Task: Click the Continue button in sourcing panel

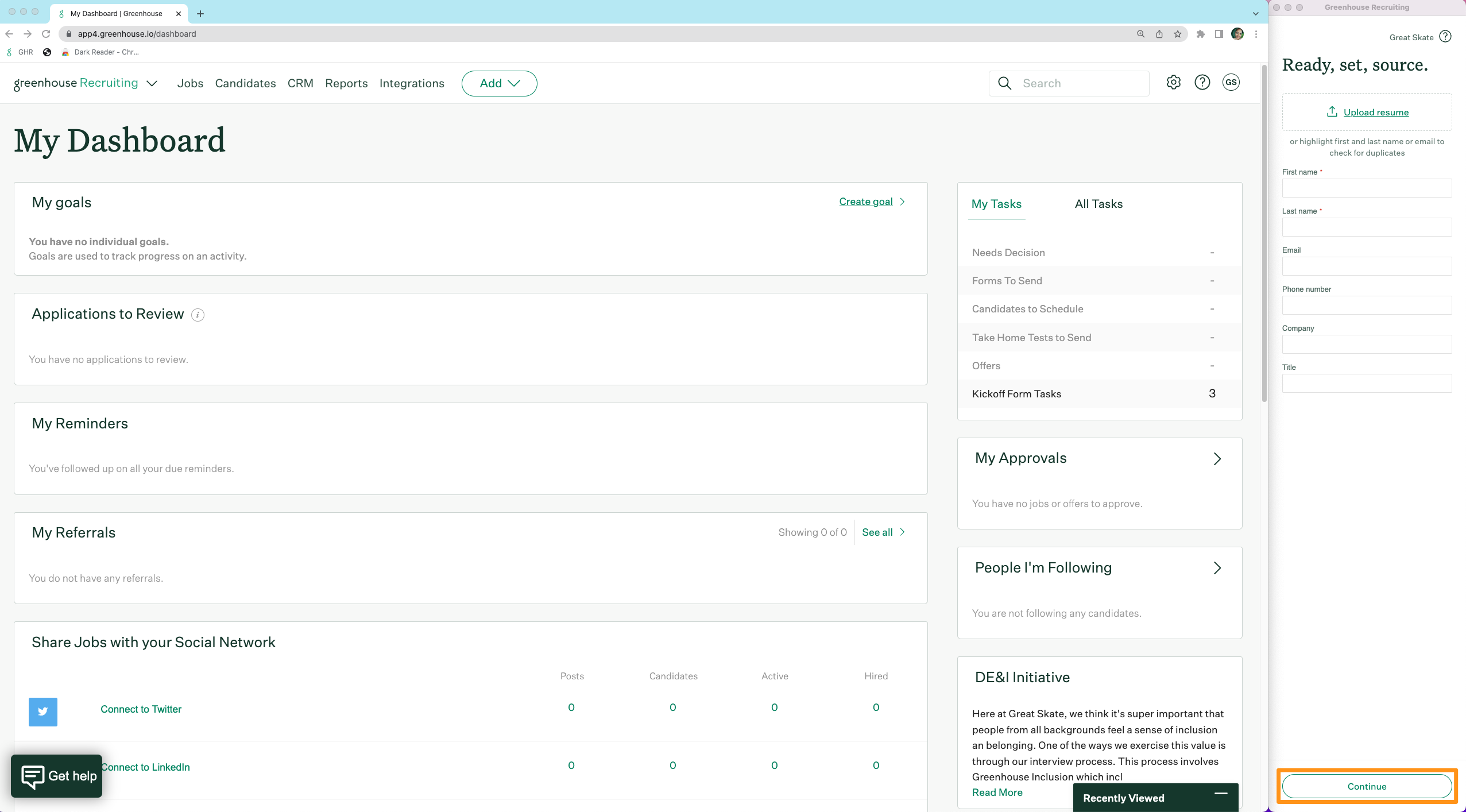Action: 1366,786
